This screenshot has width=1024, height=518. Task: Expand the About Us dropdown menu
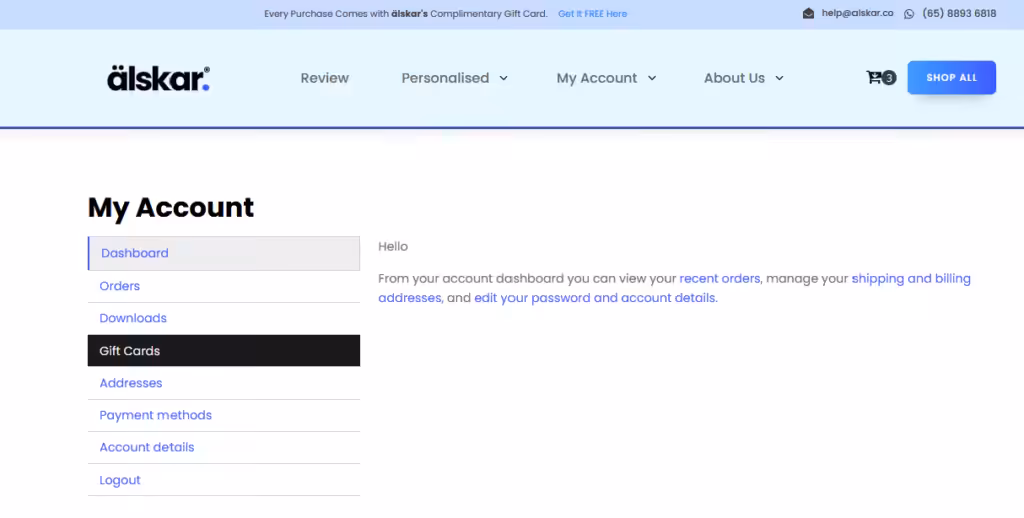point(743,78)
